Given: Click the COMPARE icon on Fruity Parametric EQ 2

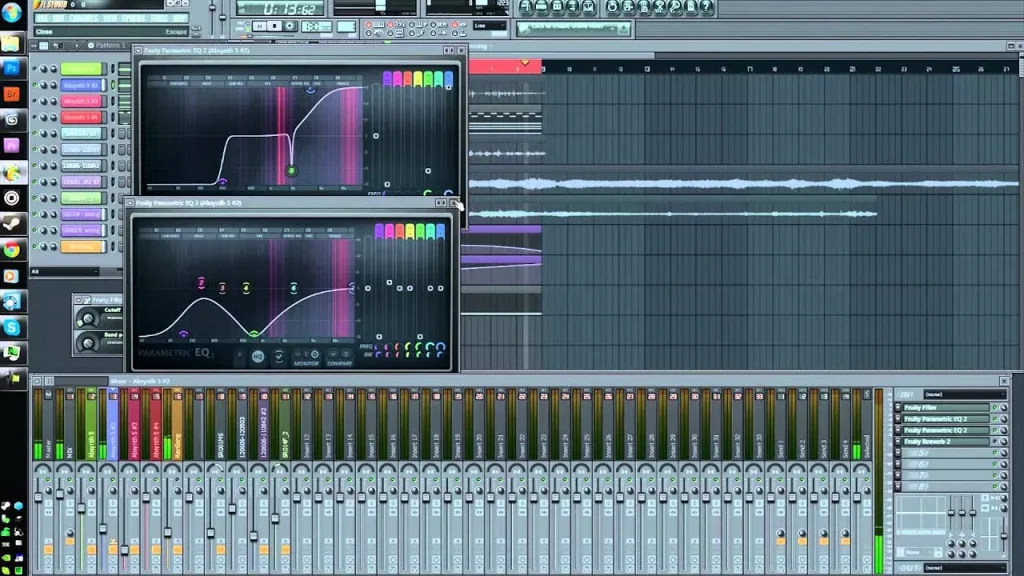Looking at the screenshot, I should click(x=340, y=355).
